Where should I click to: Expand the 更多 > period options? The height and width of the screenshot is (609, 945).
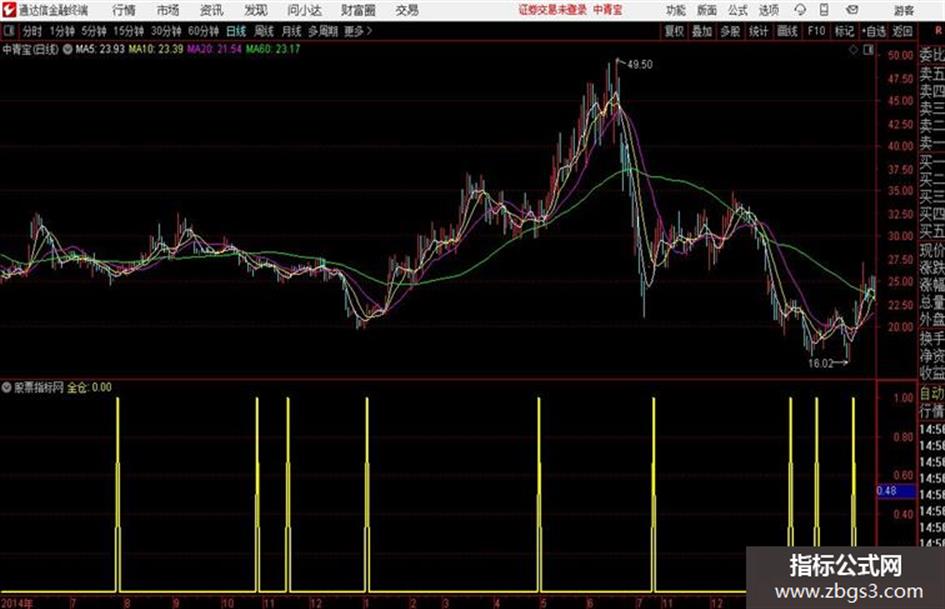(358, 31)
